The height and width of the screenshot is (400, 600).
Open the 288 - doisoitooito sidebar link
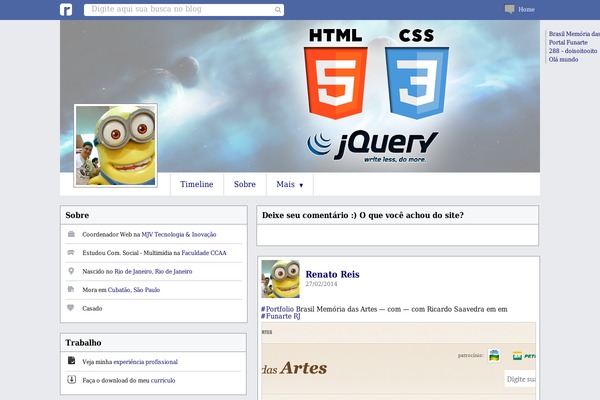[x=573, y=51]
